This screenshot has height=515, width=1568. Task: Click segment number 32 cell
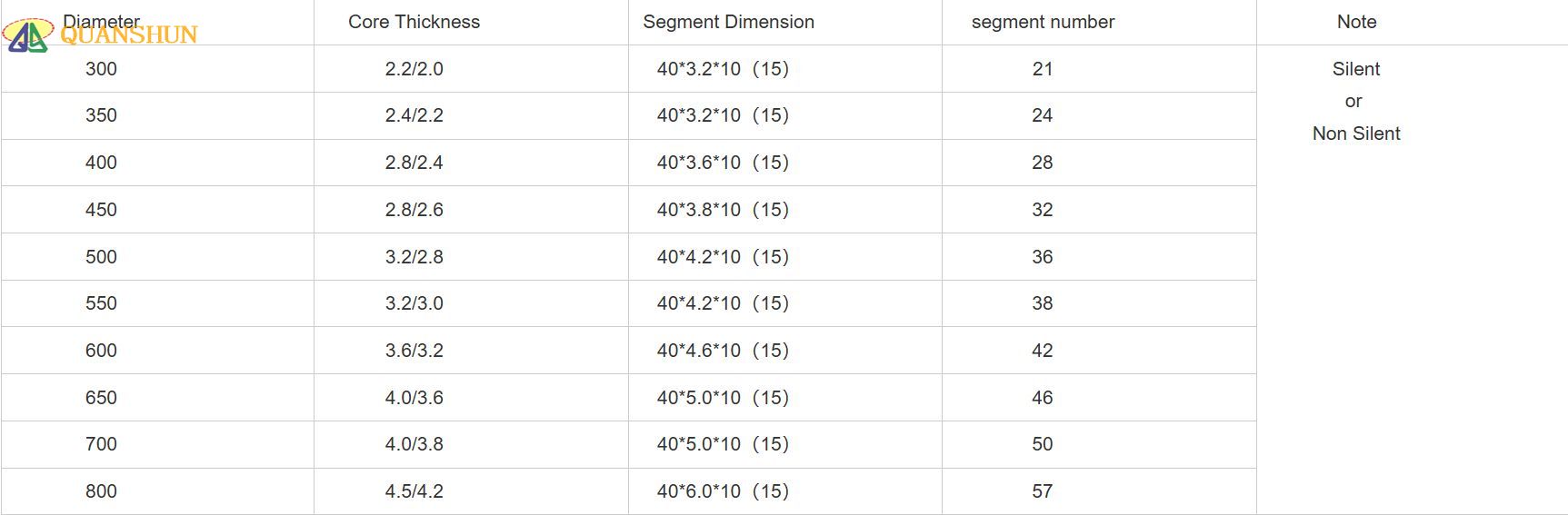point(1042,210)
